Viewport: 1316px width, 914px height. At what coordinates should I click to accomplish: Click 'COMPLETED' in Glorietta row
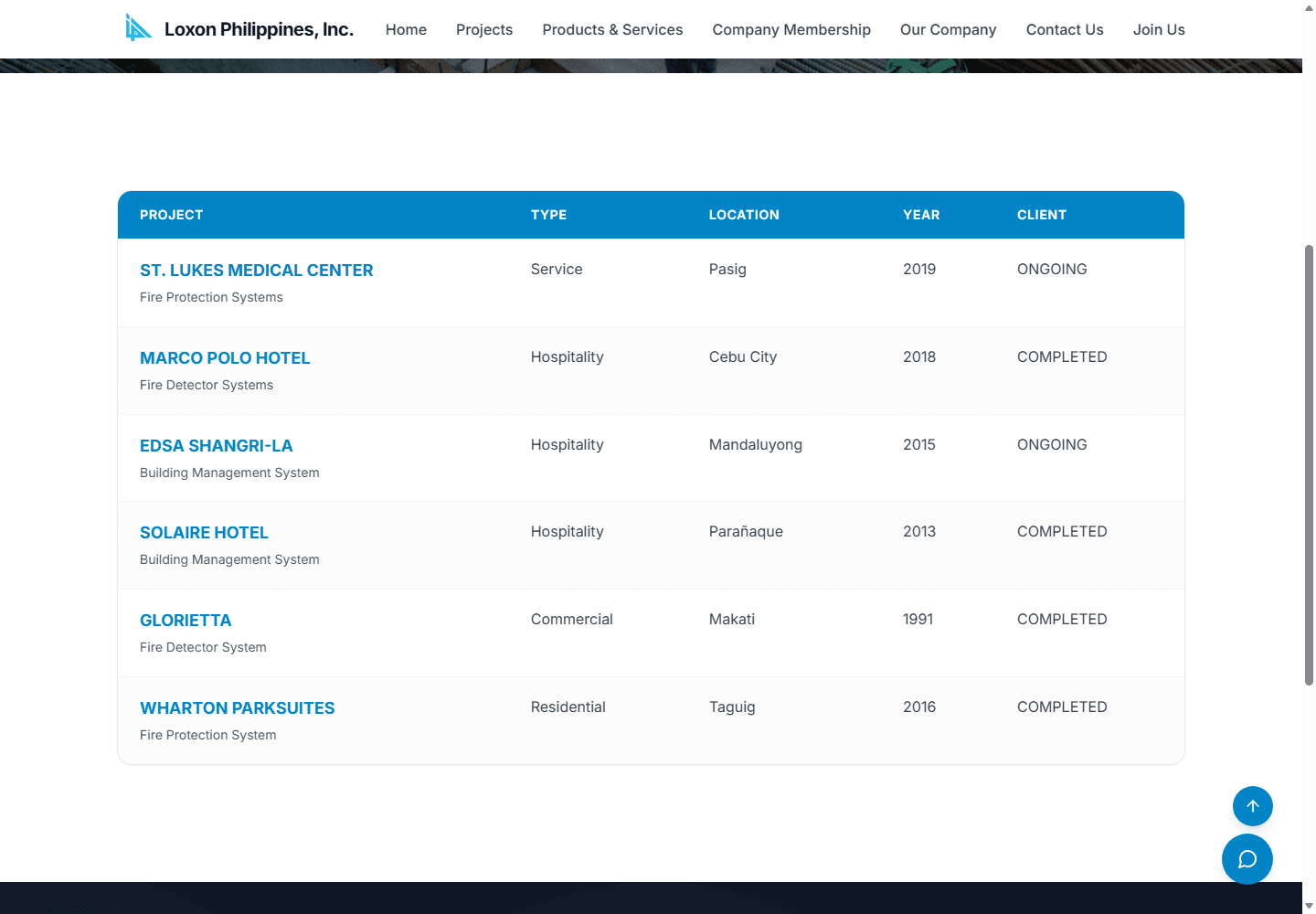(1062, 619)
